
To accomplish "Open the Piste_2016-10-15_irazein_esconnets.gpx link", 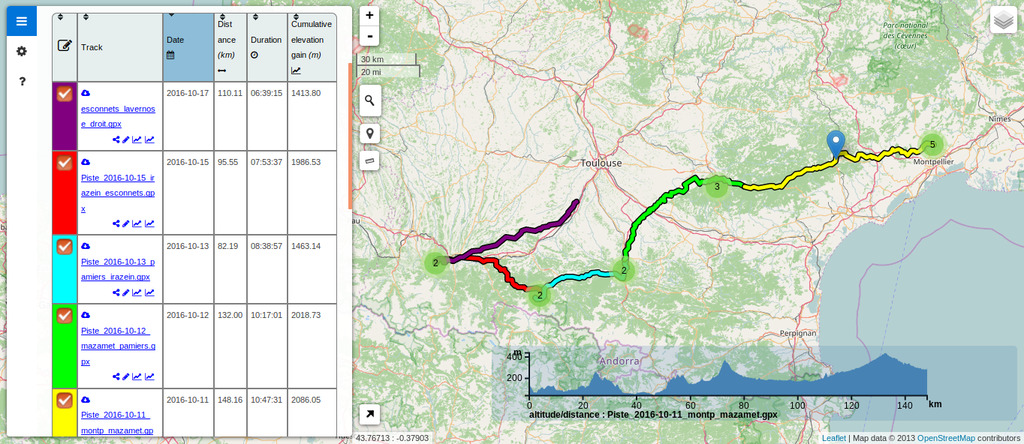I will 118,193.
